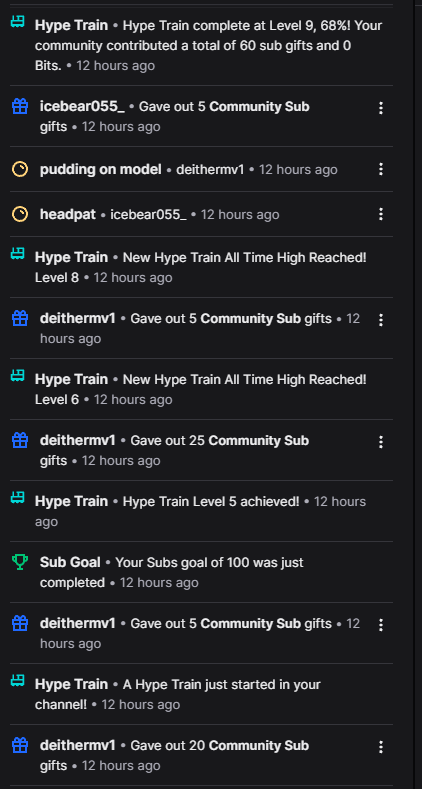Screen dimensions: 422x789
Task: Open more options for deithermv1 20 gifts event
Action: click(381, 746)
